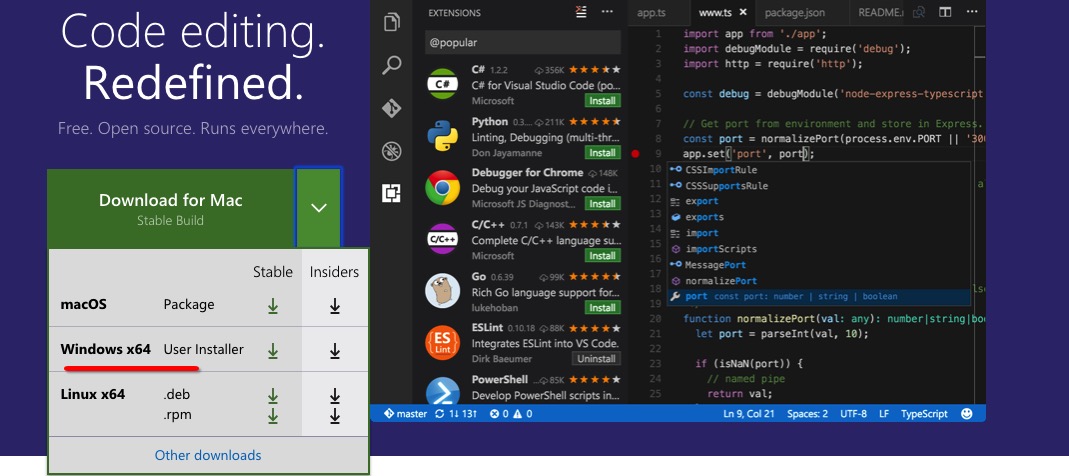Download Linux x64 .deb Stable arrow

[x=272, y=396]
